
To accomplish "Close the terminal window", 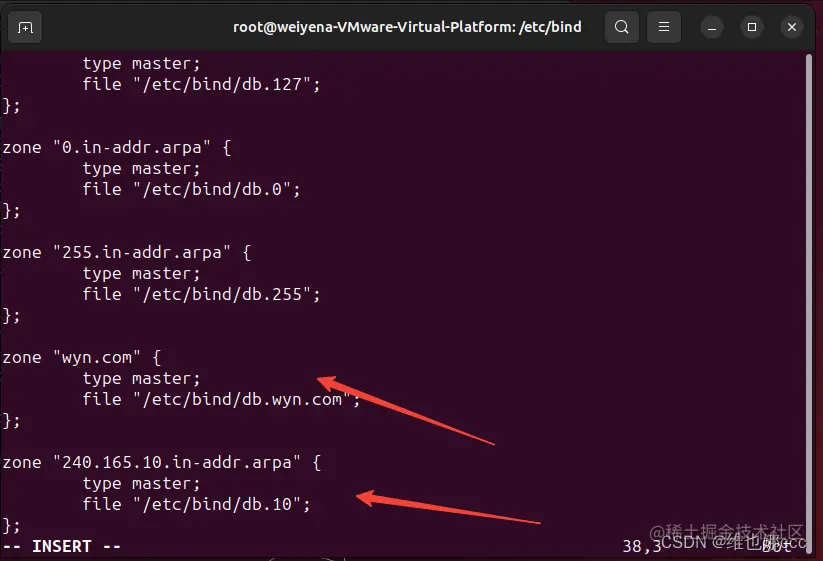I will click(x=792, y=27).
